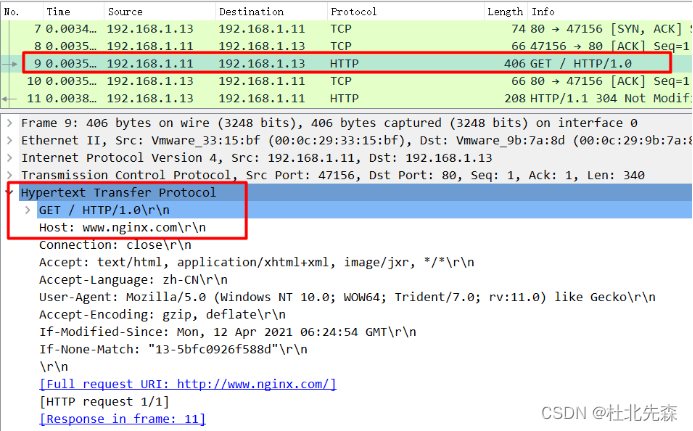Select the If-None-Match header line
Image resolution: width=693 pixels, height=431 pixels.
coord(173,349)
